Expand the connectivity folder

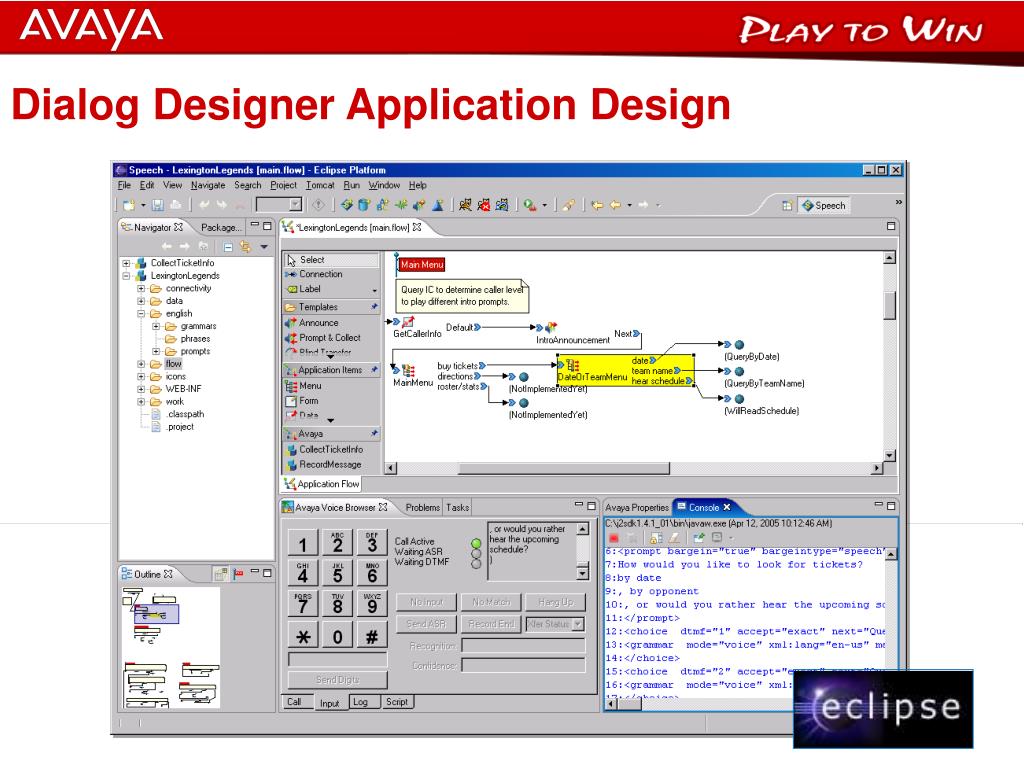click(x=141, y=288)
